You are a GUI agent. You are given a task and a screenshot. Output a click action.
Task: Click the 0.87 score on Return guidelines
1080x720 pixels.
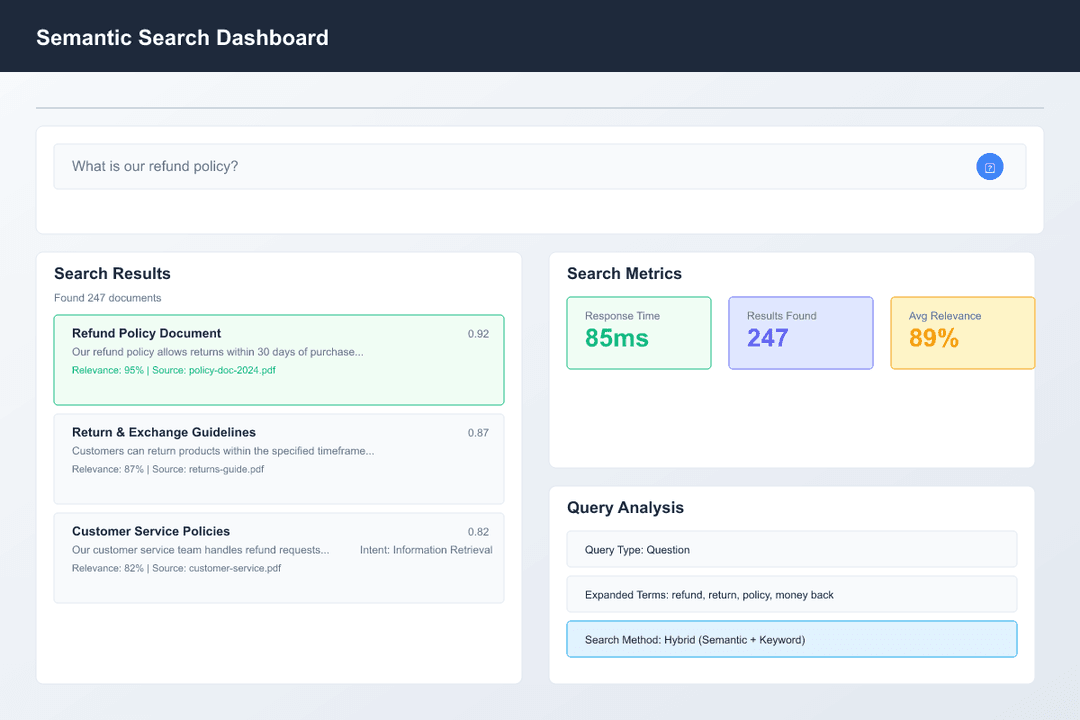(478, 433)
